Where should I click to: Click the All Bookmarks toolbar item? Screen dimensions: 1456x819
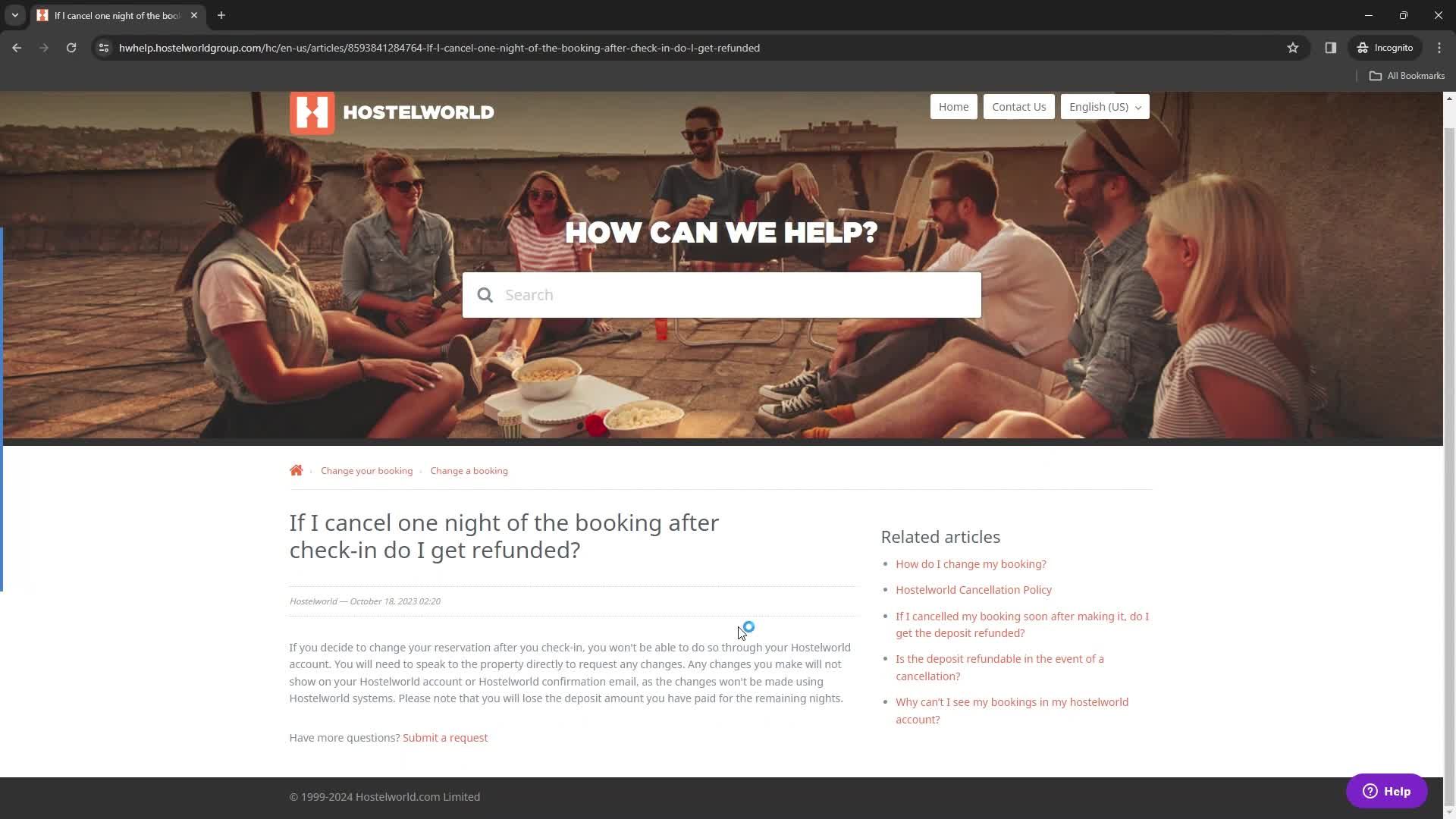point(1407,75)
